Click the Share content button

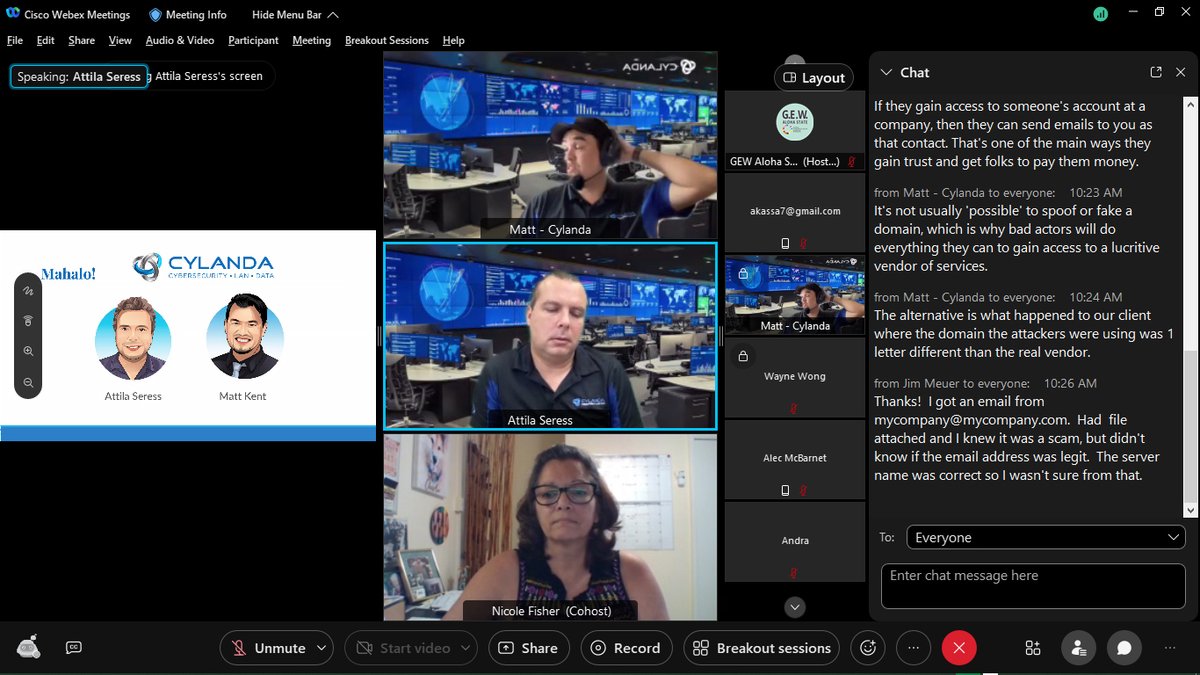(529, 648)
